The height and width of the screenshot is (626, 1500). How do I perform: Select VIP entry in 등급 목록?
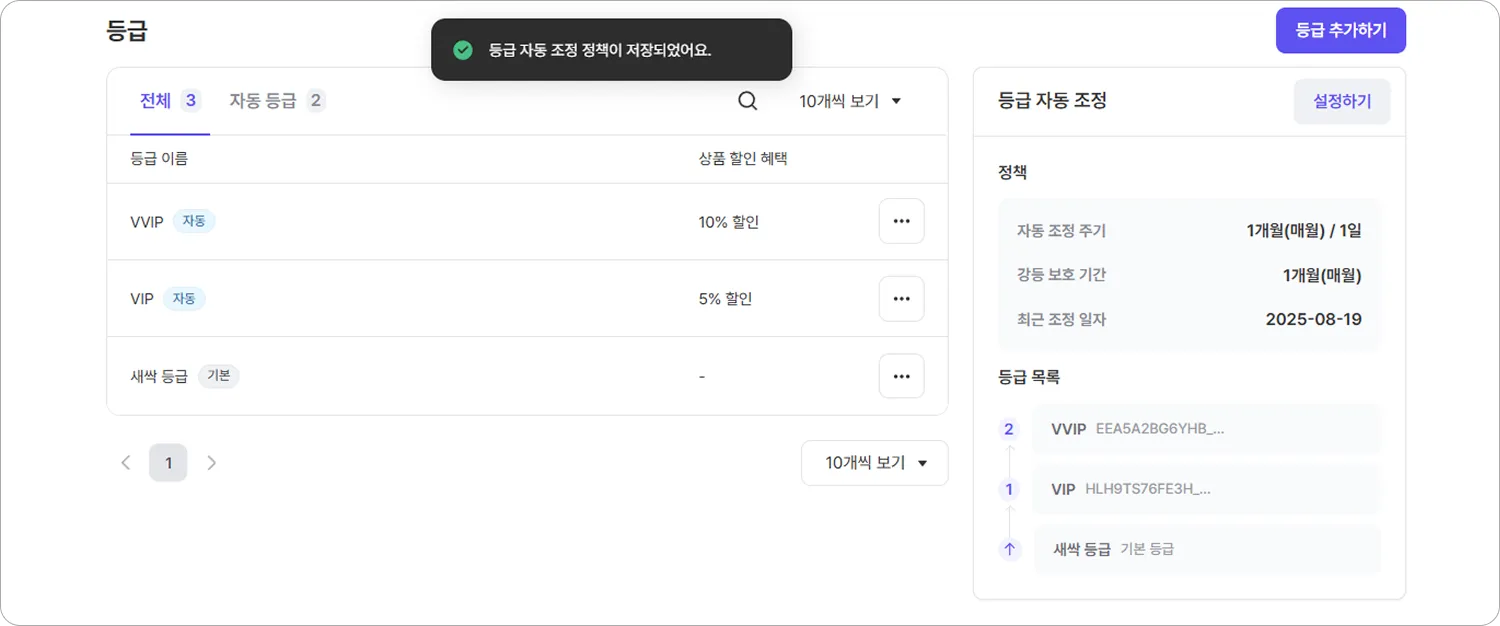[x=1205, y=489]
